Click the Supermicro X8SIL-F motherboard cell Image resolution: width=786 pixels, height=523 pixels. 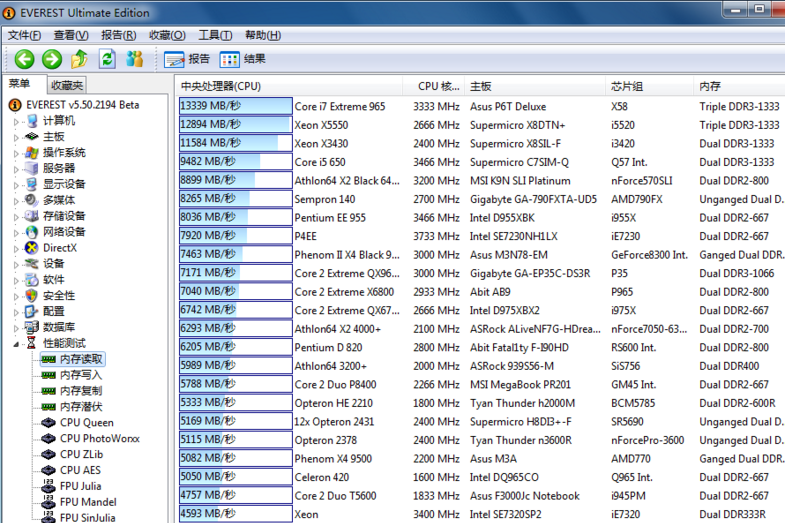point(515,143)
